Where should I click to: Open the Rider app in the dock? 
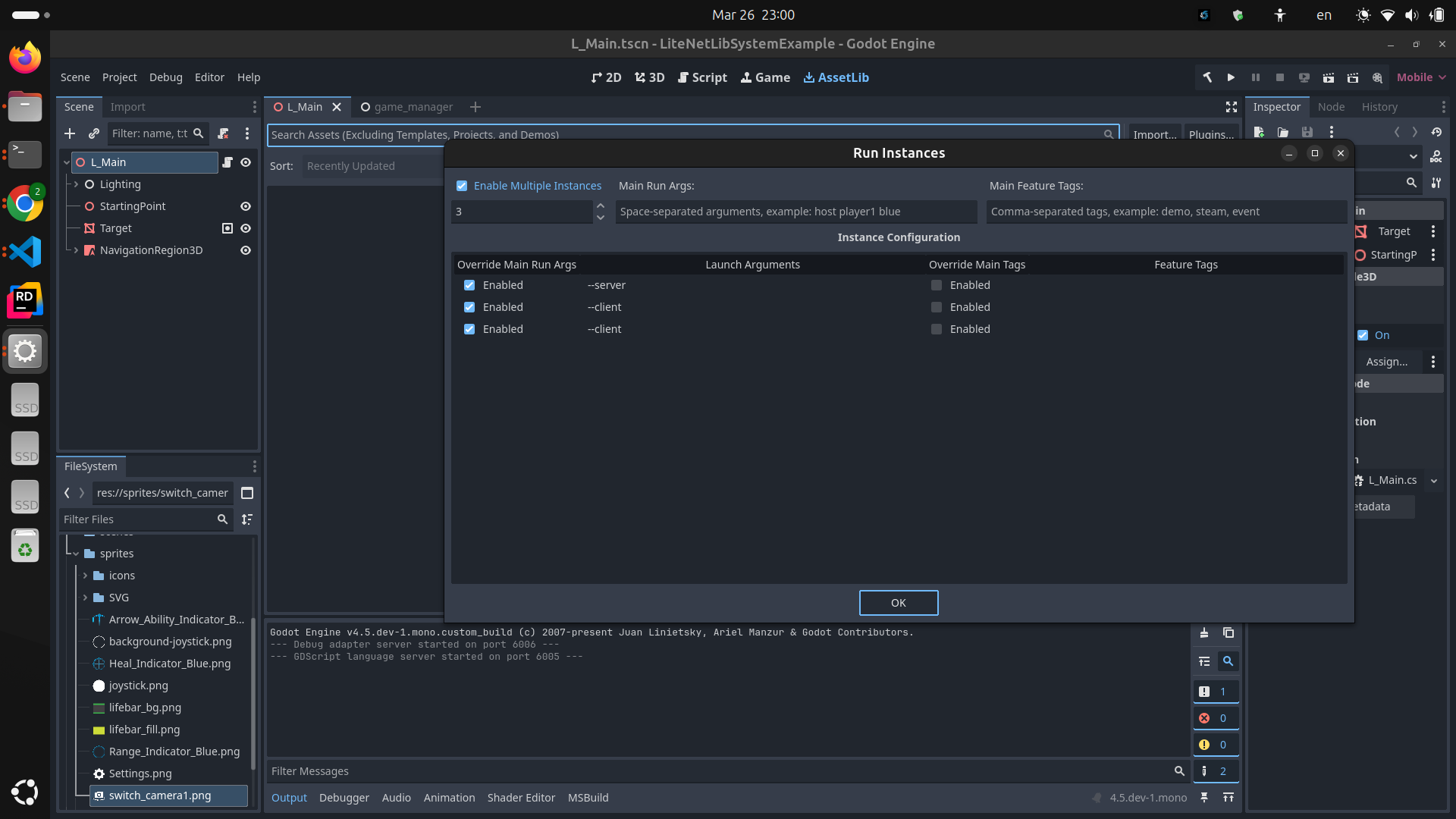25,301
